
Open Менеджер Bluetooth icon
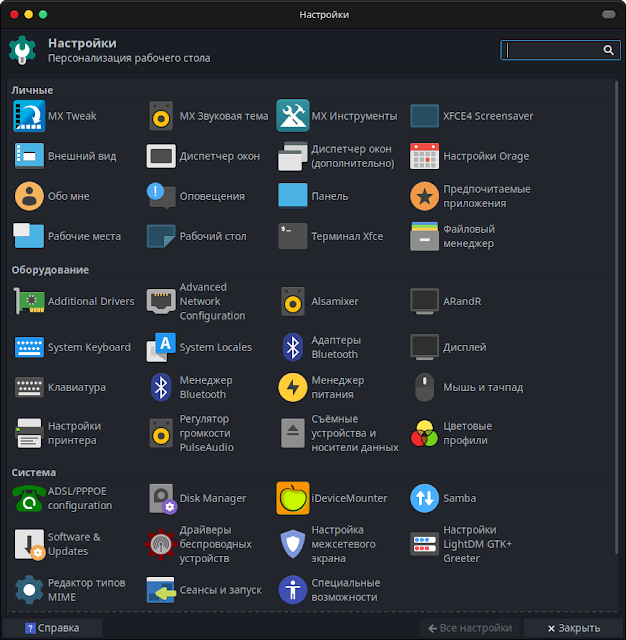pyautogui.click(x=161, y=387)
